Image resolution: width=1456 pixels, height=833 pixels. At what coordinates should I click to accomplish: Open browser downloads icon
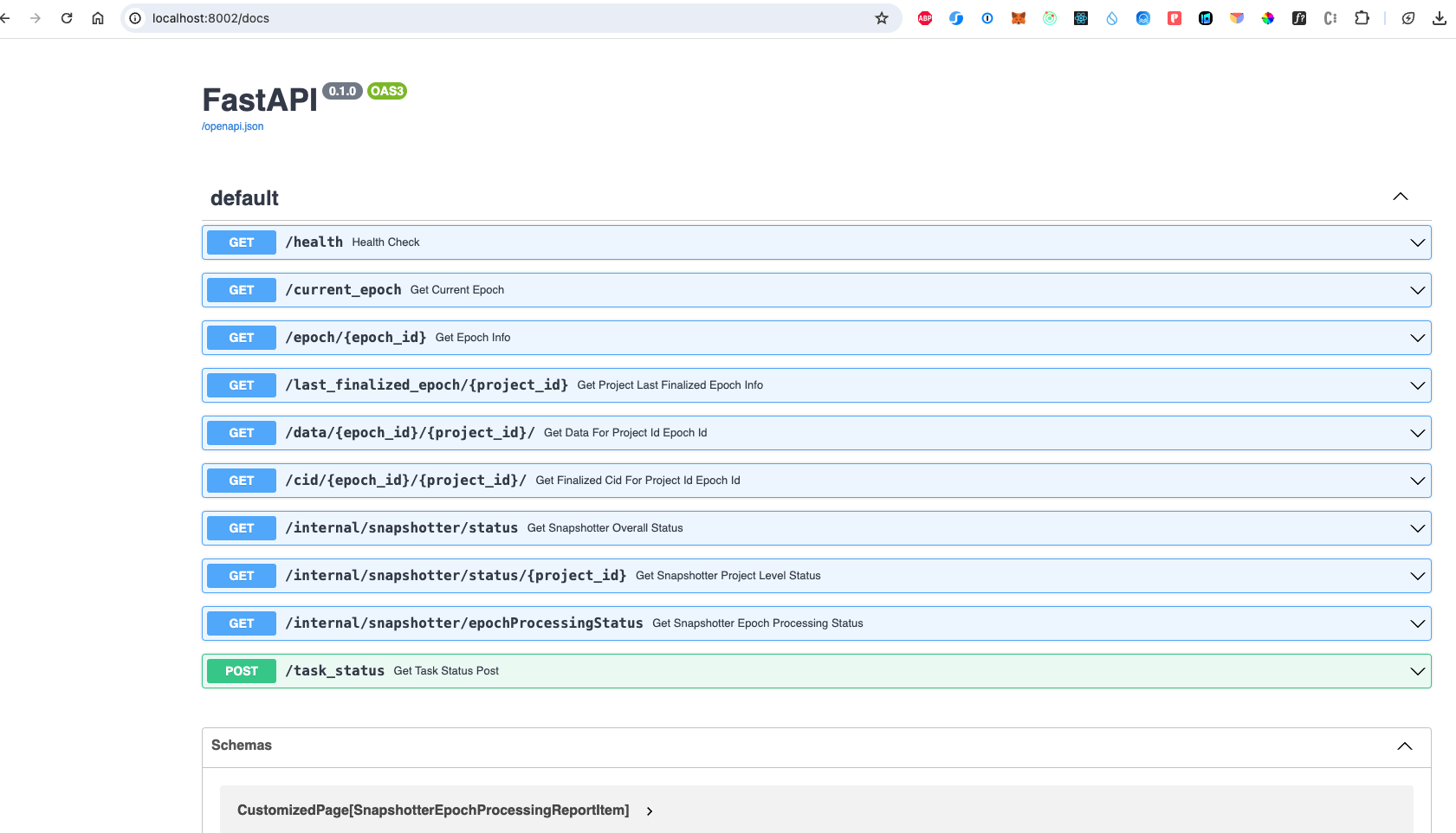pos(1440,18)
